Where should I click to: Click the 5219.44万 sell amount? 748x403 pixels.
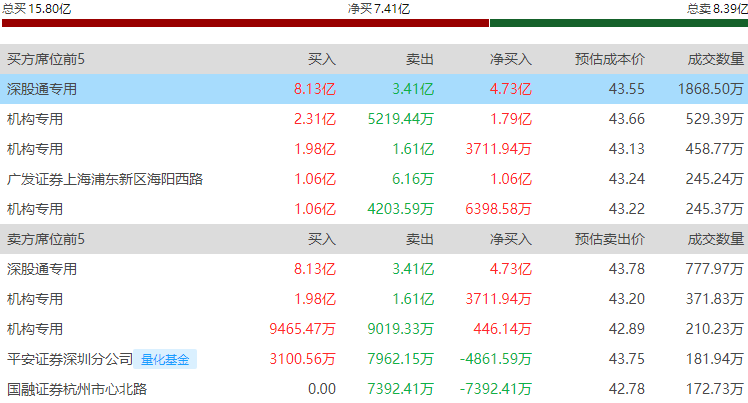pos(400,119)
